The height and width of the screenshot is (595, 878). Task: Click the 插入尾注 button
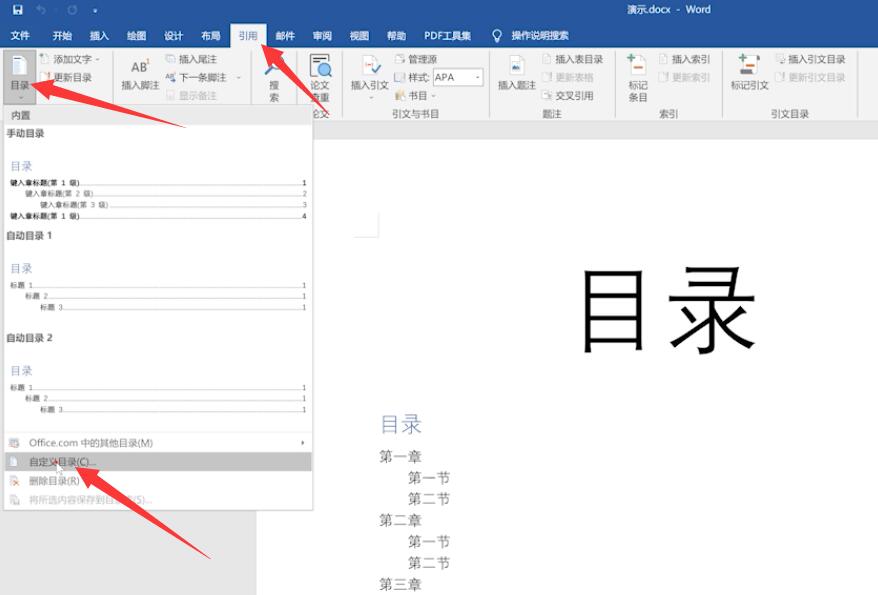(x=192, y=59)
